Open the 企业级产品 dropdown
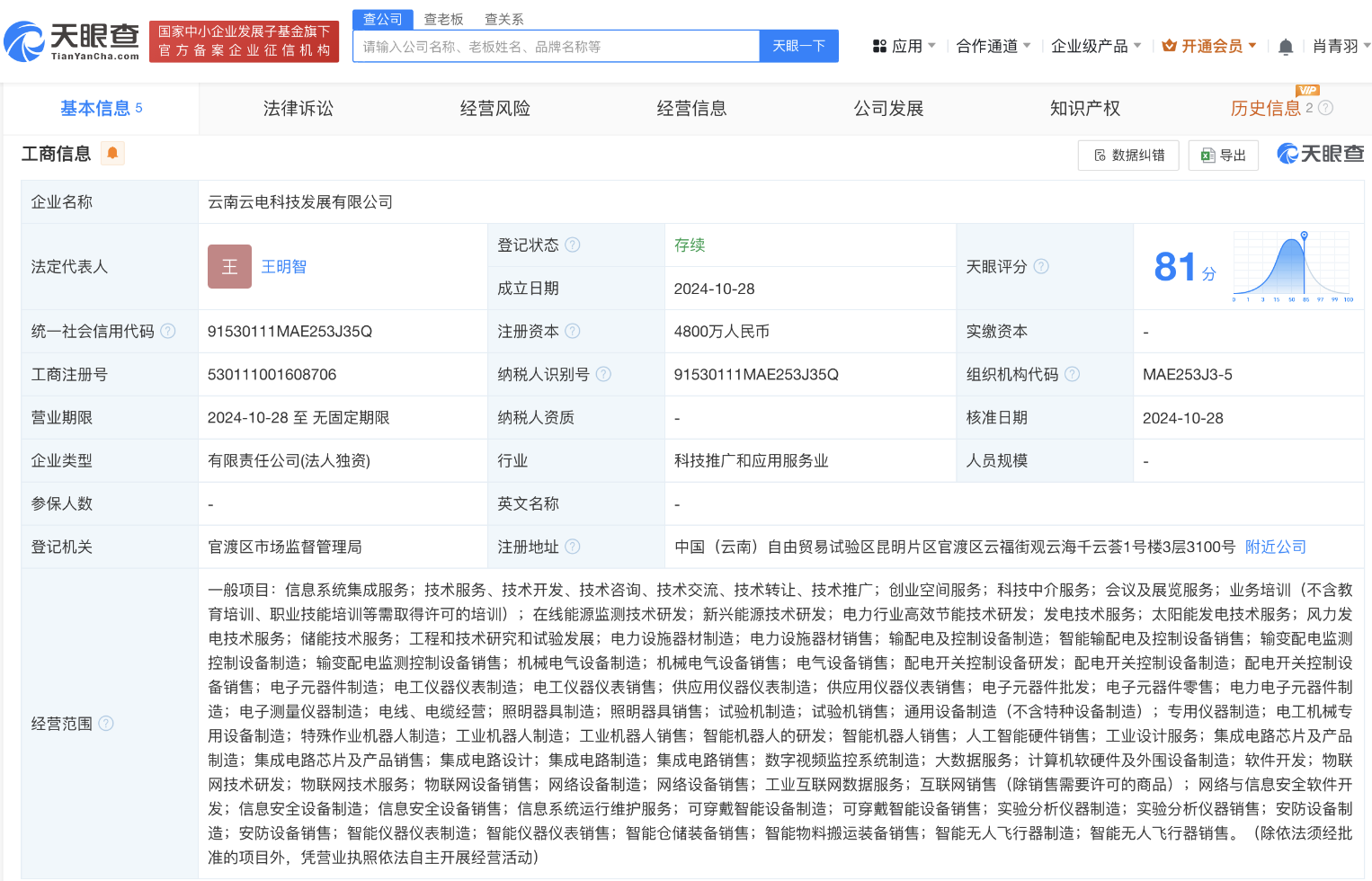The image size is (1372, 881). point(1095,46)
